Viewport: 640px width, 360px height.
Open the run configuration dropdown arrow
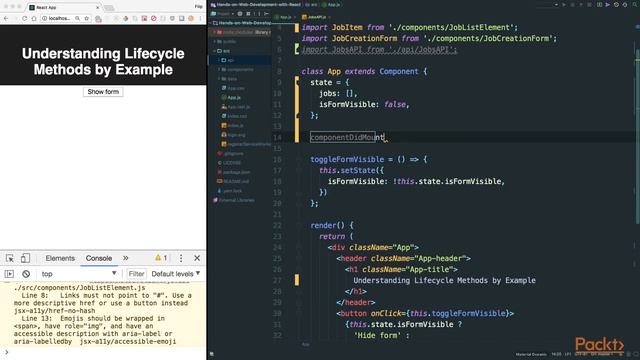[x=556, y=5]
